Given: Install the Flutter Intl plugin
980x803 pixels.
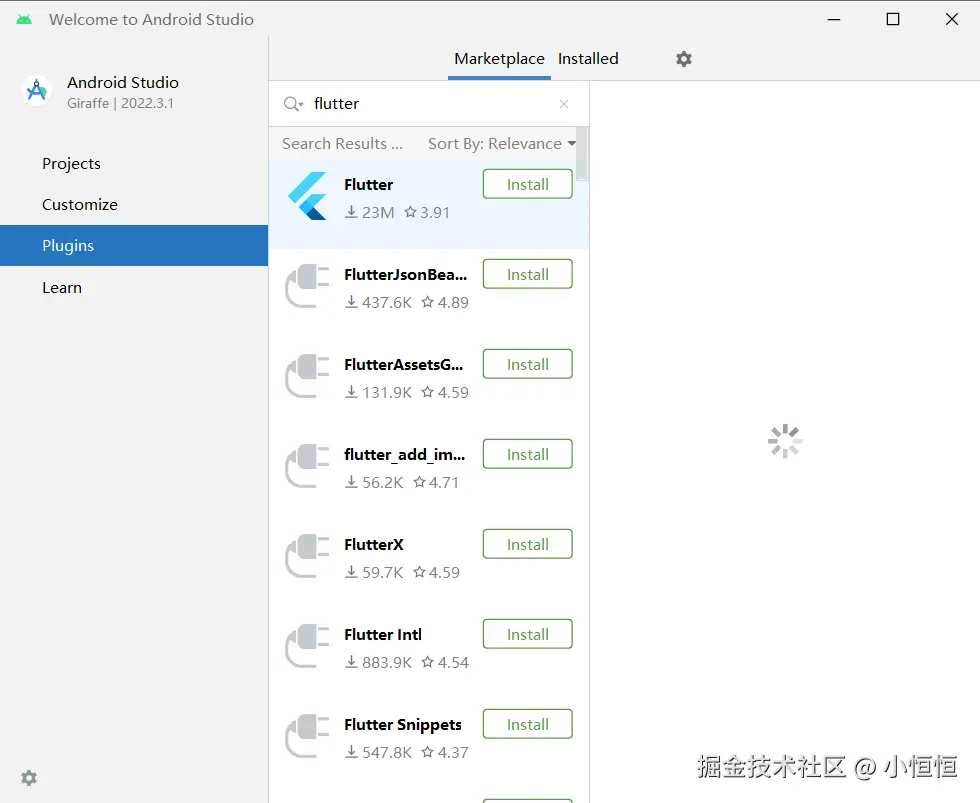Looking at the screenshot, I should coord(528,634).
